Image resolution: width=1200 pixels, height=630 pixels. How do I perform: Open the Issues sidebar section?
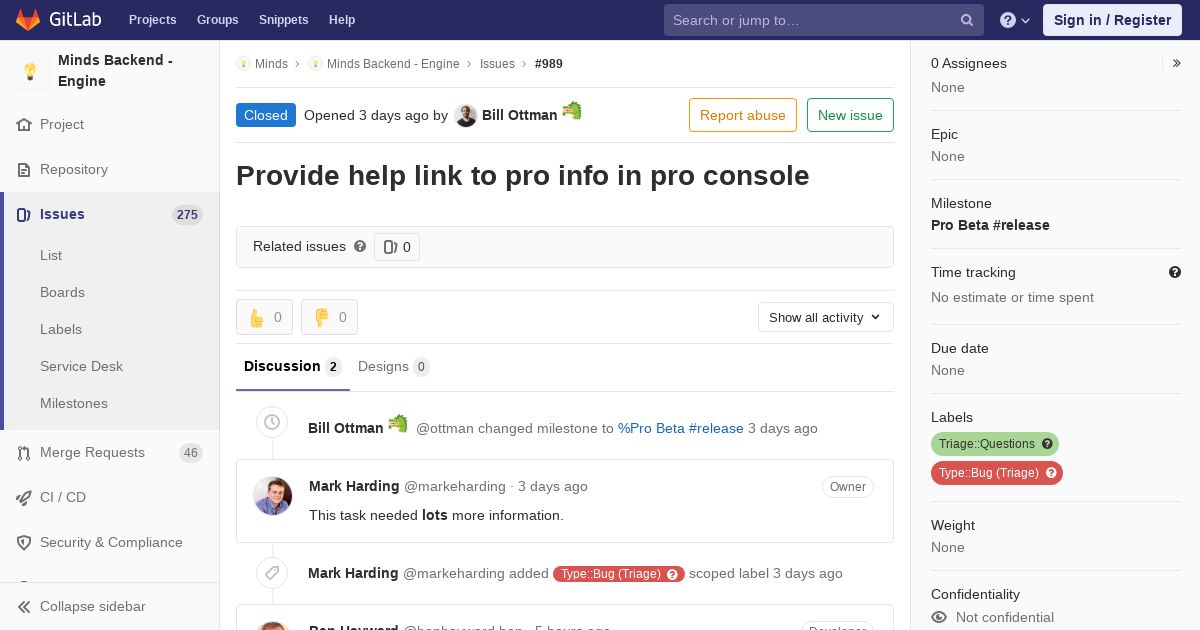tap(110, 215)
